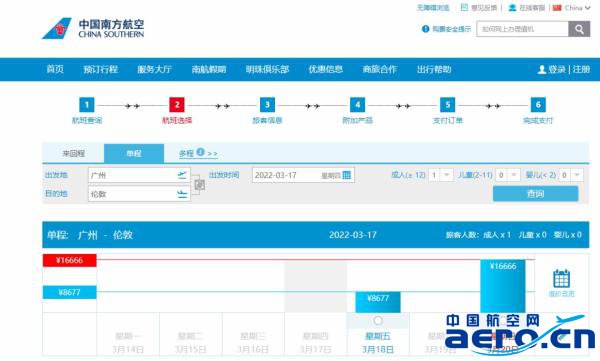
Task: Click the 广州 departure city field
Action: (x=139, y=175)
